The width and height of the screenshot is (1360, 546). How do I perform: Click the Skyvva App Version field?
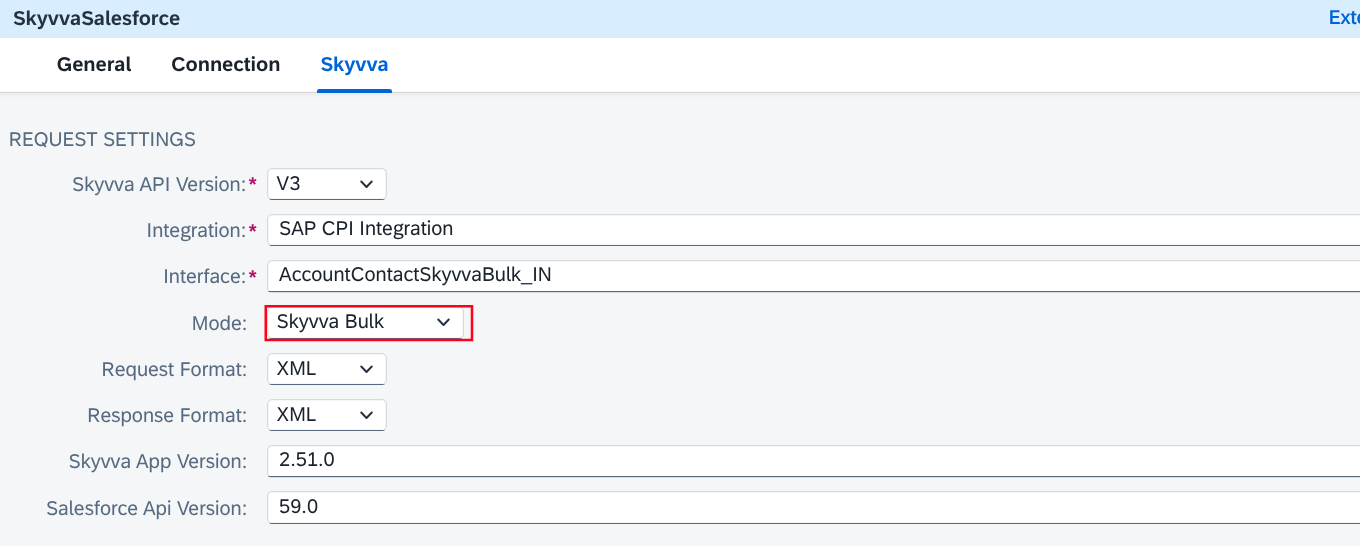tap(813, 461)
